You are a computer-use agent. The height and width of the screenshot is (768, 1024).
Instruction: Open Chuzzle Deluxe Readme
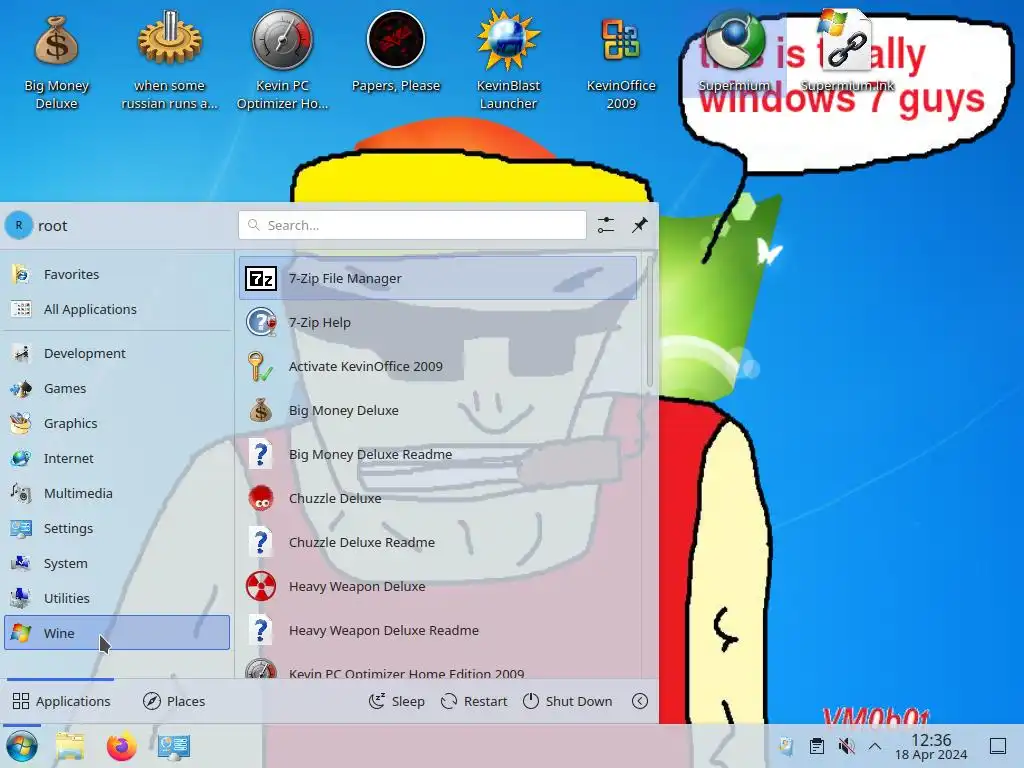tap(438, 542)
